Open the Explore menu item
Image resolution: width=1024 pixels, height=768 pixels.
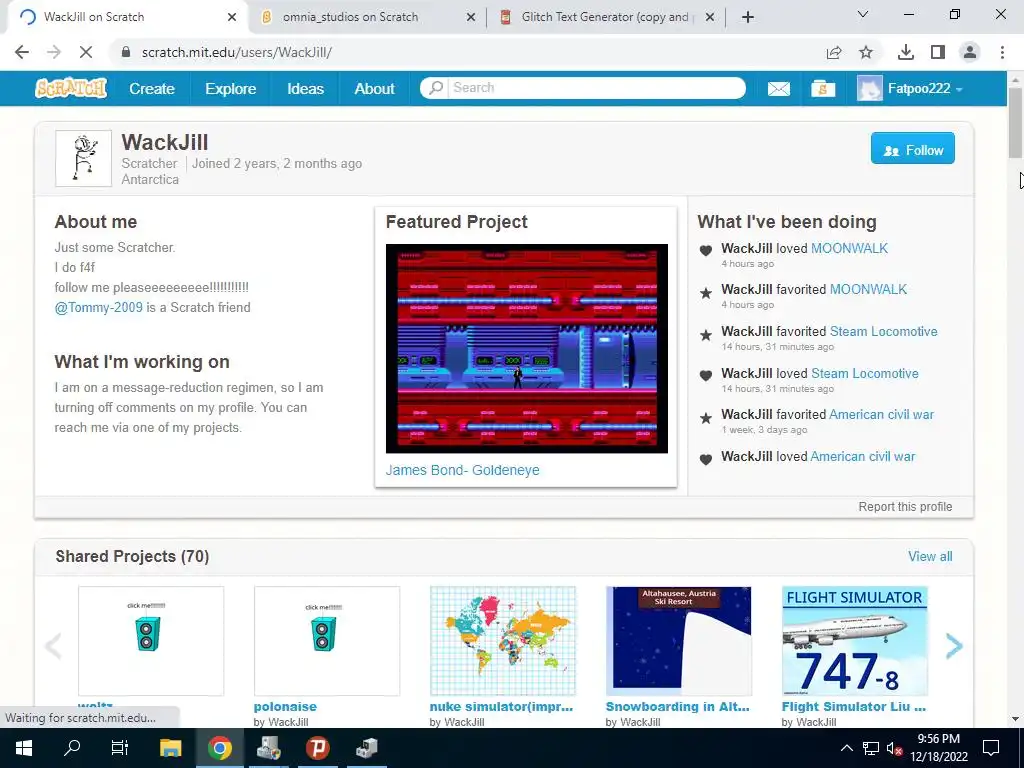pos(231,89)
